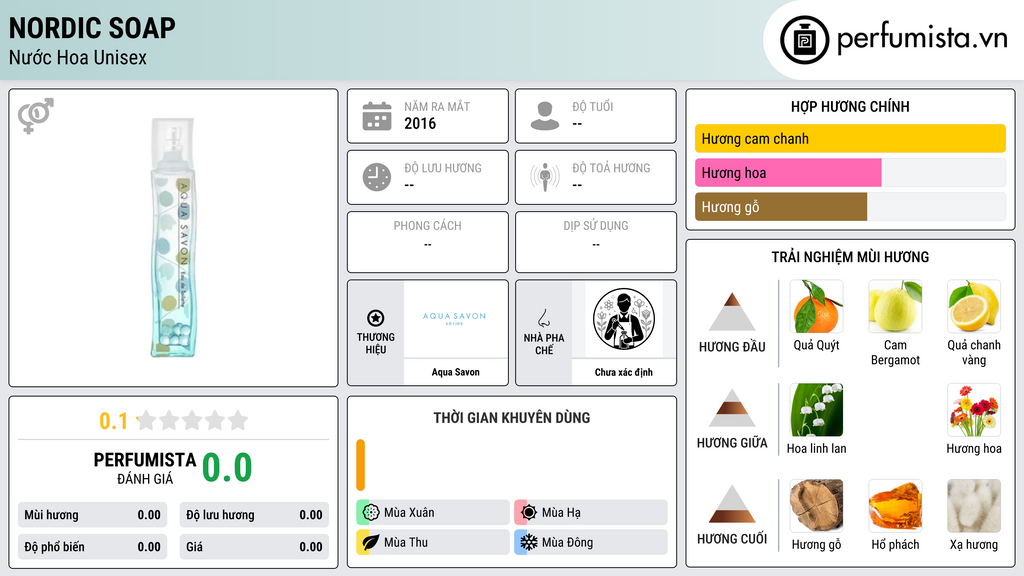Click the Mùa Thu season button
The height and width of the screenshot is (576, 1024).
click(x=433, y=542)
